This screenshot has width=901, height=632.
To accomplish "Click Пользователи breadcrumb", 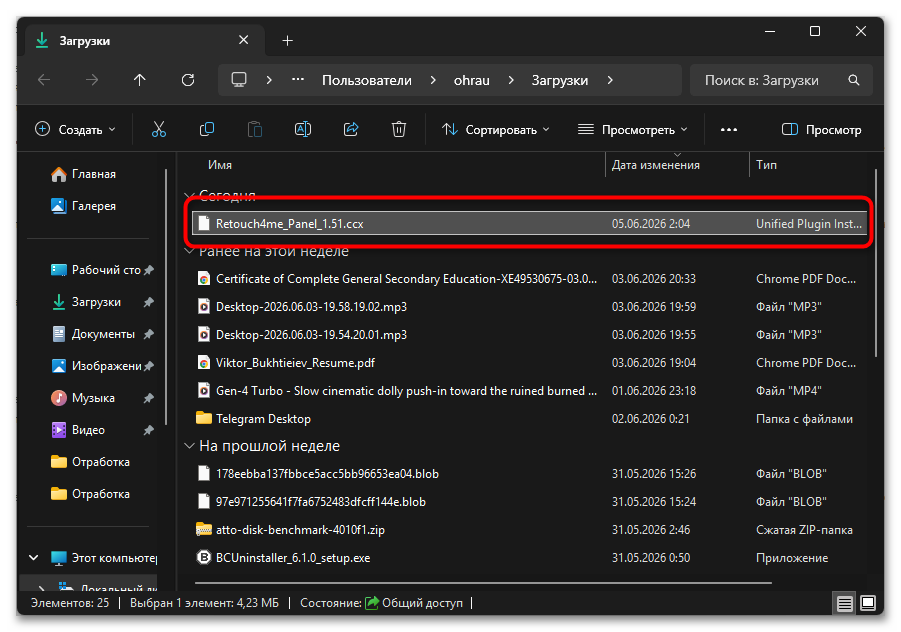I will (x=367, y=80).
